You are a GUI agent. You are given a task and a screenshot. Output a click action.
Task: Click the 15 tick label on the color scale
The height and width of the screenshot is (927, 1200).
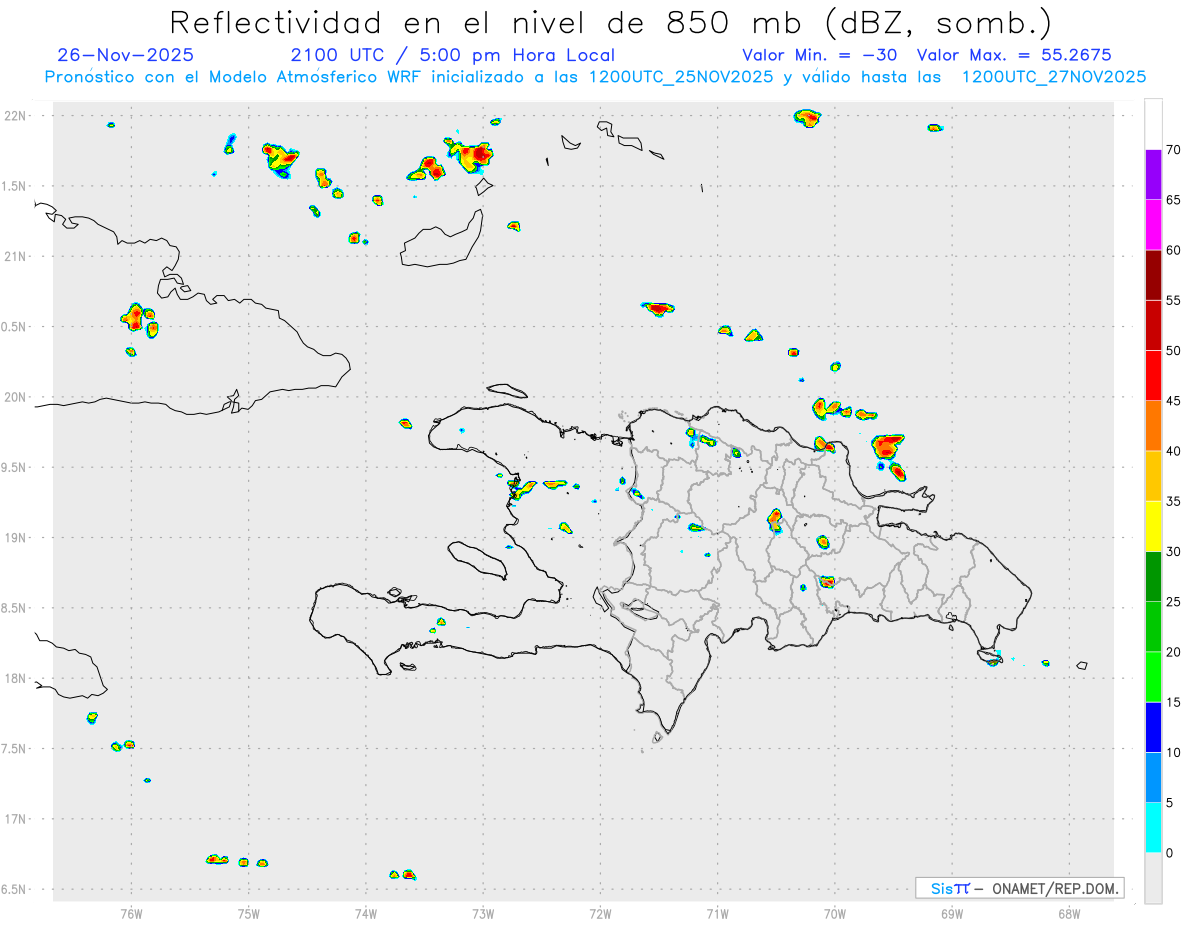click(1174, 703)
